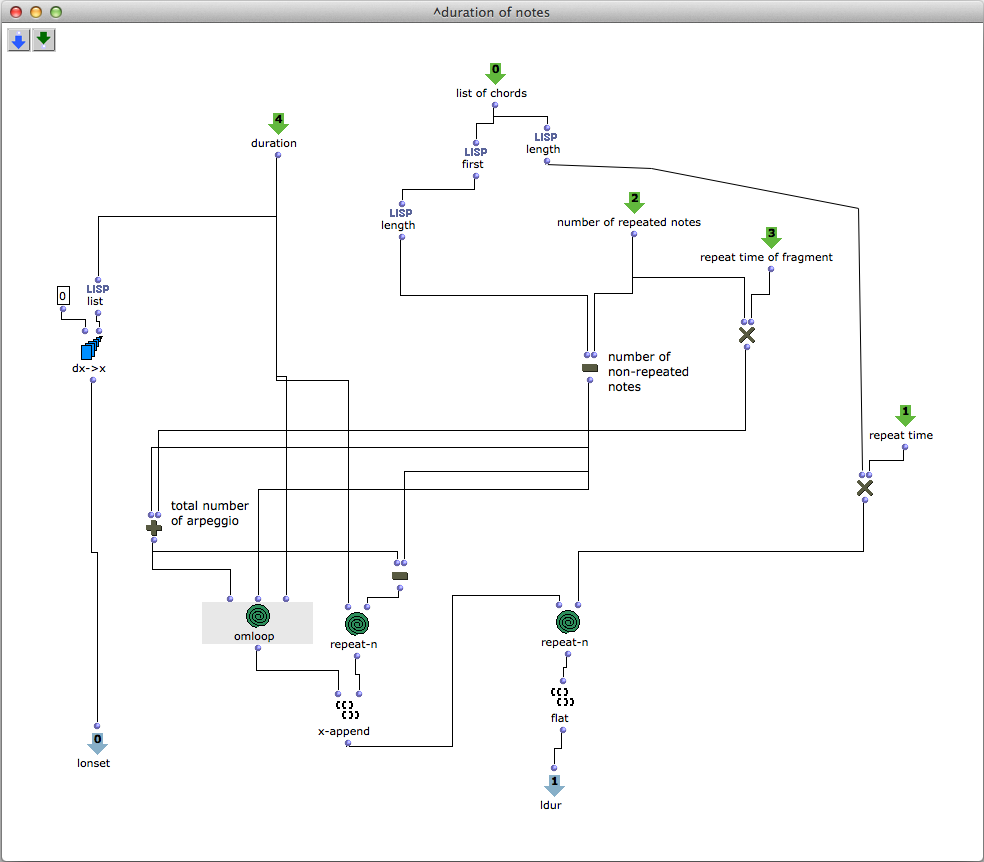Select the omloop spiral icon
Image resolution: width=984 pixels, height=862 pixels.
(258, 615)
